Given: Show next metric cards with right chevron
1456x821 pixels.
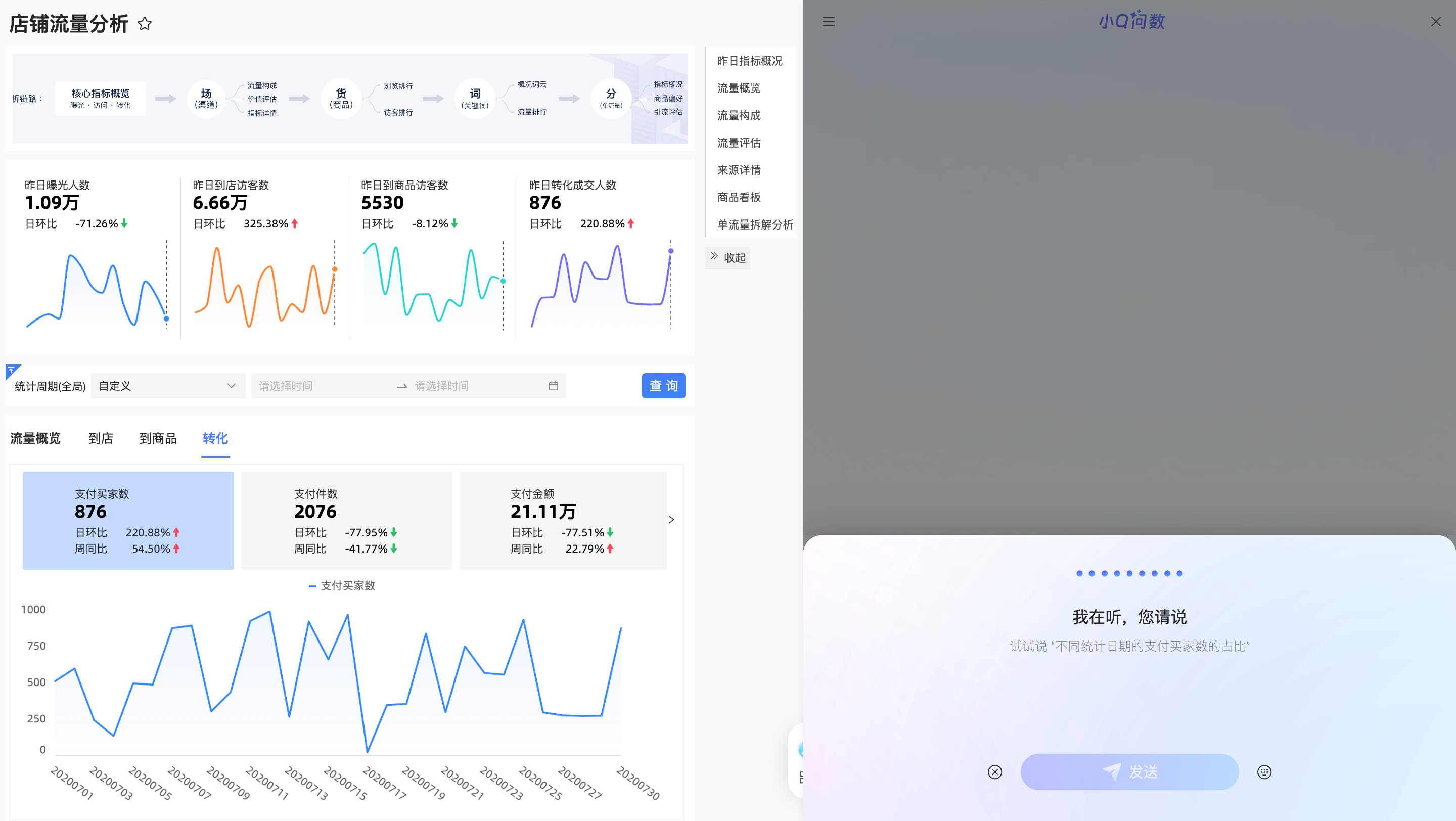Looking at the screenshot, I should pos(671,520).
